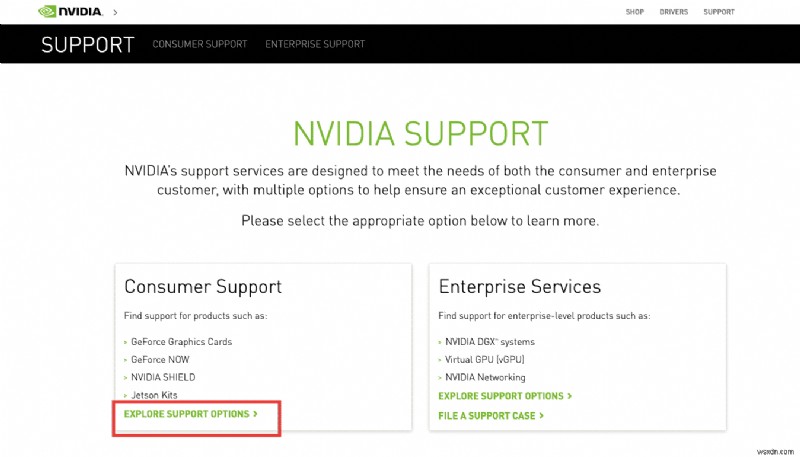
Task: Select GeForce Graphics Cards list item
Action: (x=181, y=342)
